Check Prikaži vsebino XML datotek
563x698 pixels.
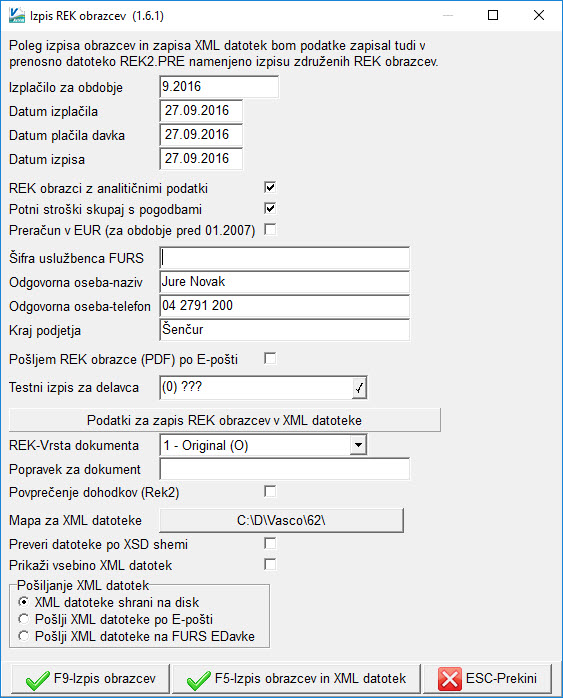click(x=270, y=564)
